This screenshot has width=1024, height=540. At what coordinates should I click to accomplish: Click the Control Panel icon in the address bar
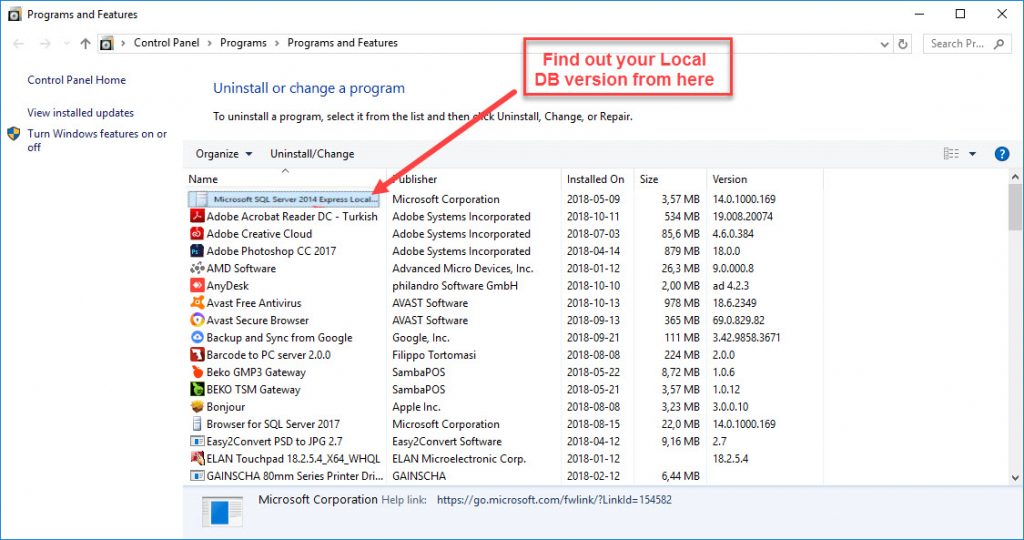106,44
